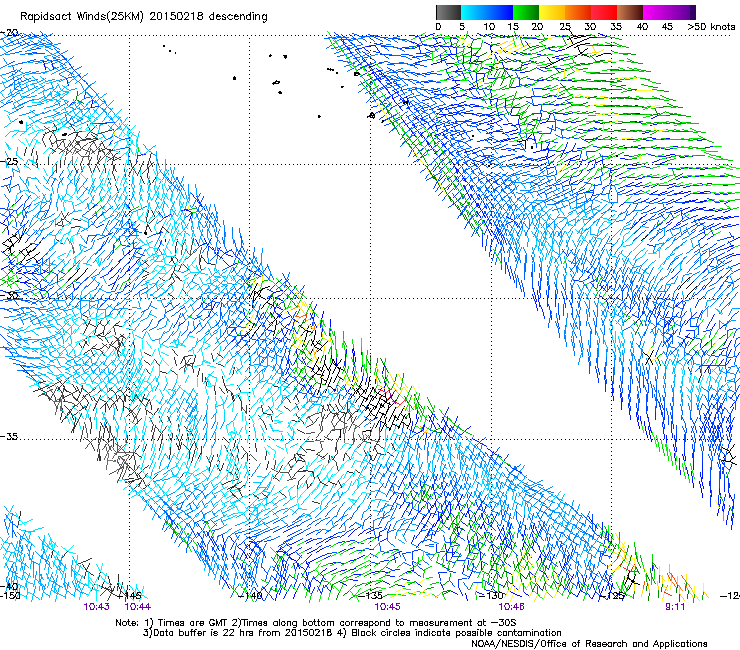The height and width of the screenshot is (650, 740).
Task: Click the note 'Times are GMT' line
Action: (x=316, y=623)
